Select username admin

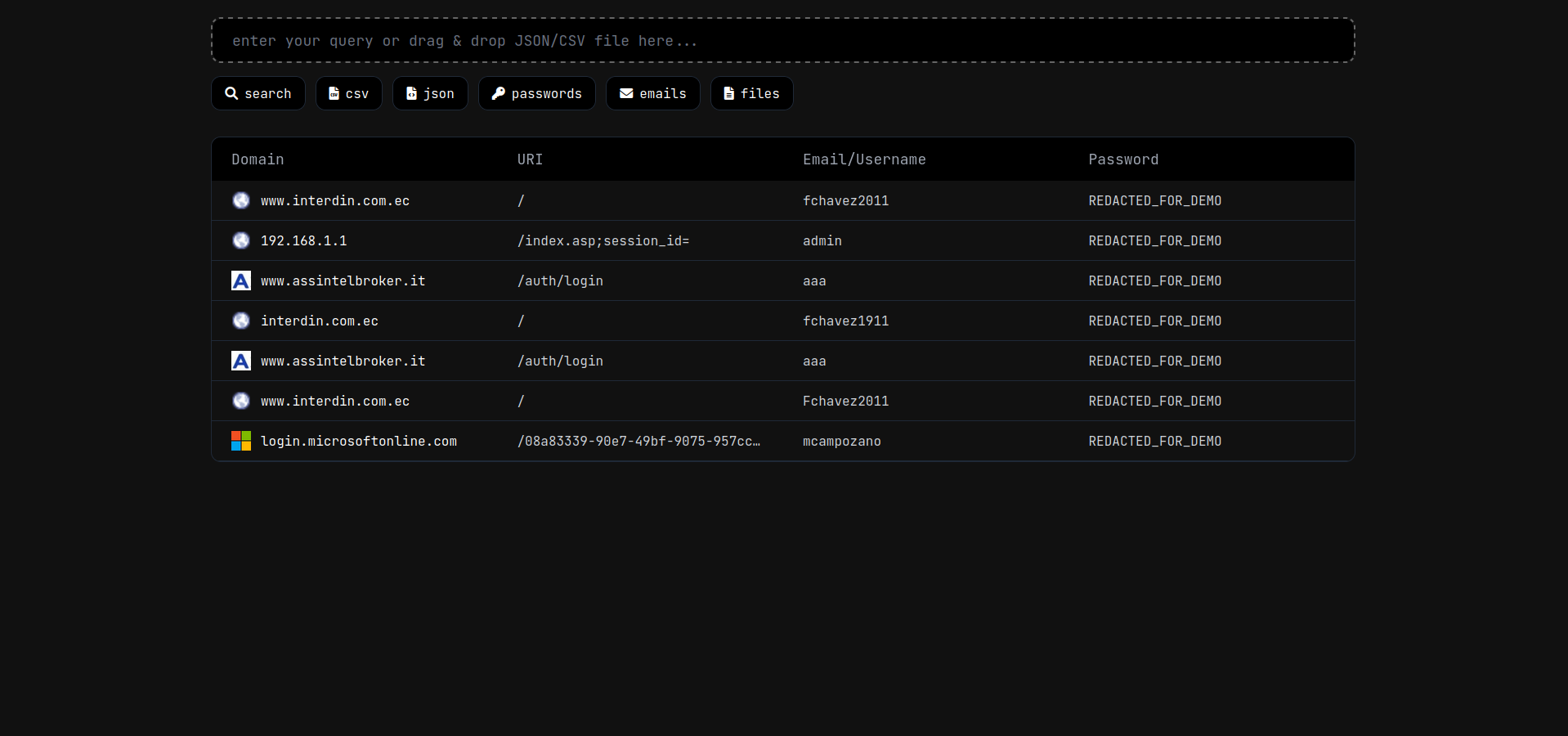pyautogui.click(x=822, y=240)
